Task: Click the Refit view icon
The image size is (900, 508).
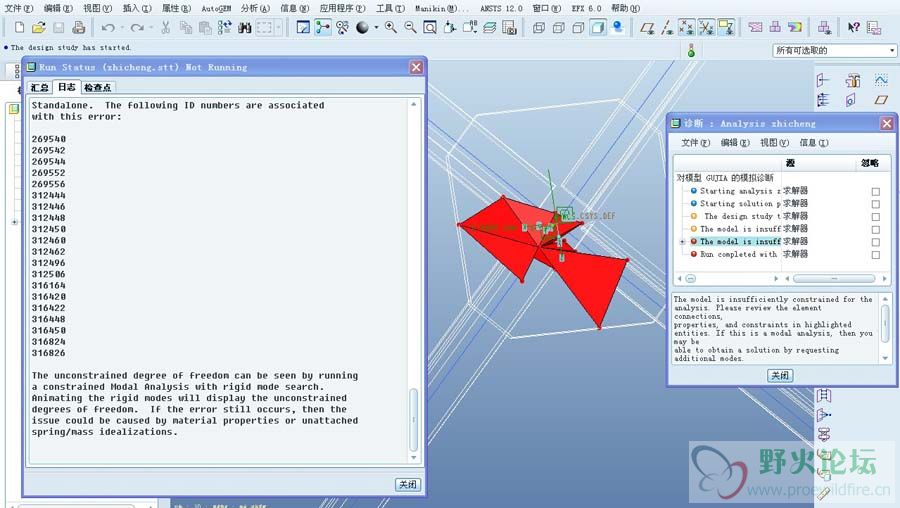Action: [x=430, y=27]
